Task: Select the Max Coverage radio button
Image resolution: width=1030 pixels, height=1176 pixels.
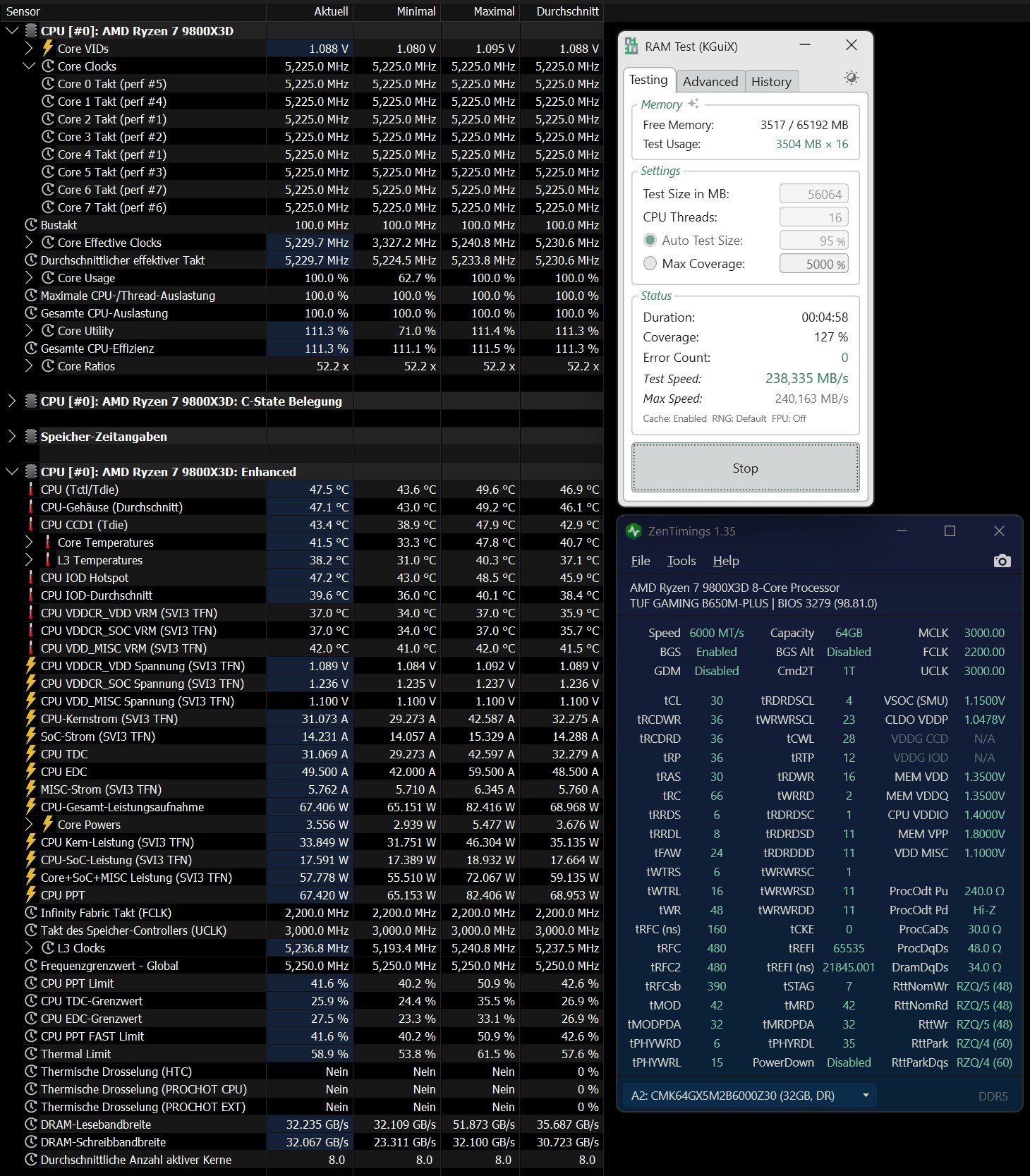Action: 650,264
